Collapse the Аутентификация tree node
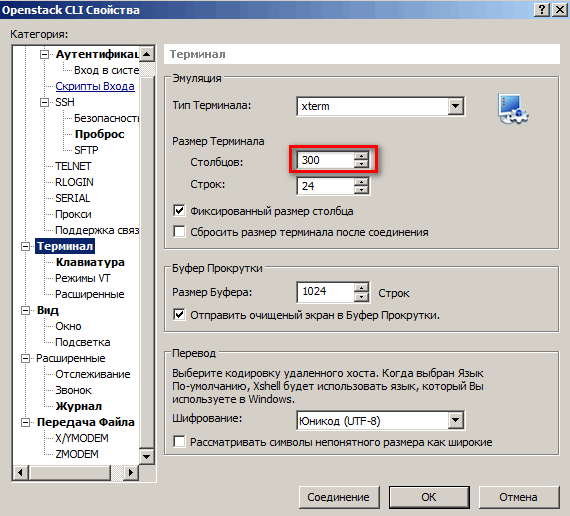The image size is (570, 516). pyautogui.click(x=44, y=55)
